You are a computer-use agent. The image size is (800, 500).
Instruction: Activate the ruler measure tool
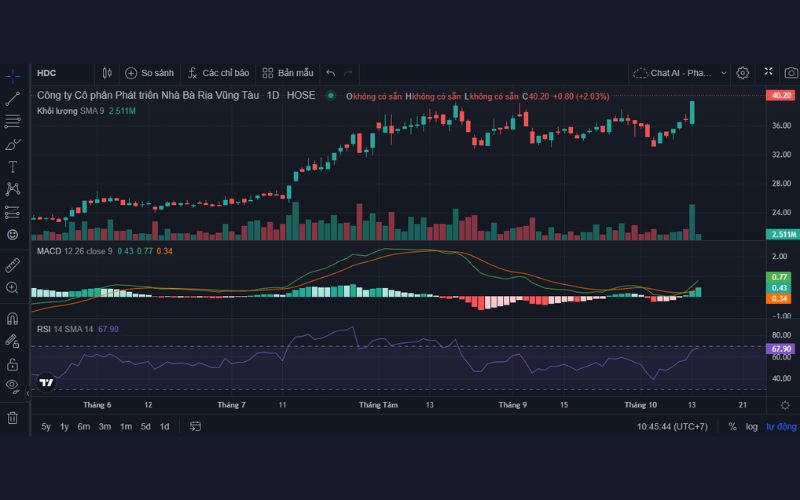13,265
